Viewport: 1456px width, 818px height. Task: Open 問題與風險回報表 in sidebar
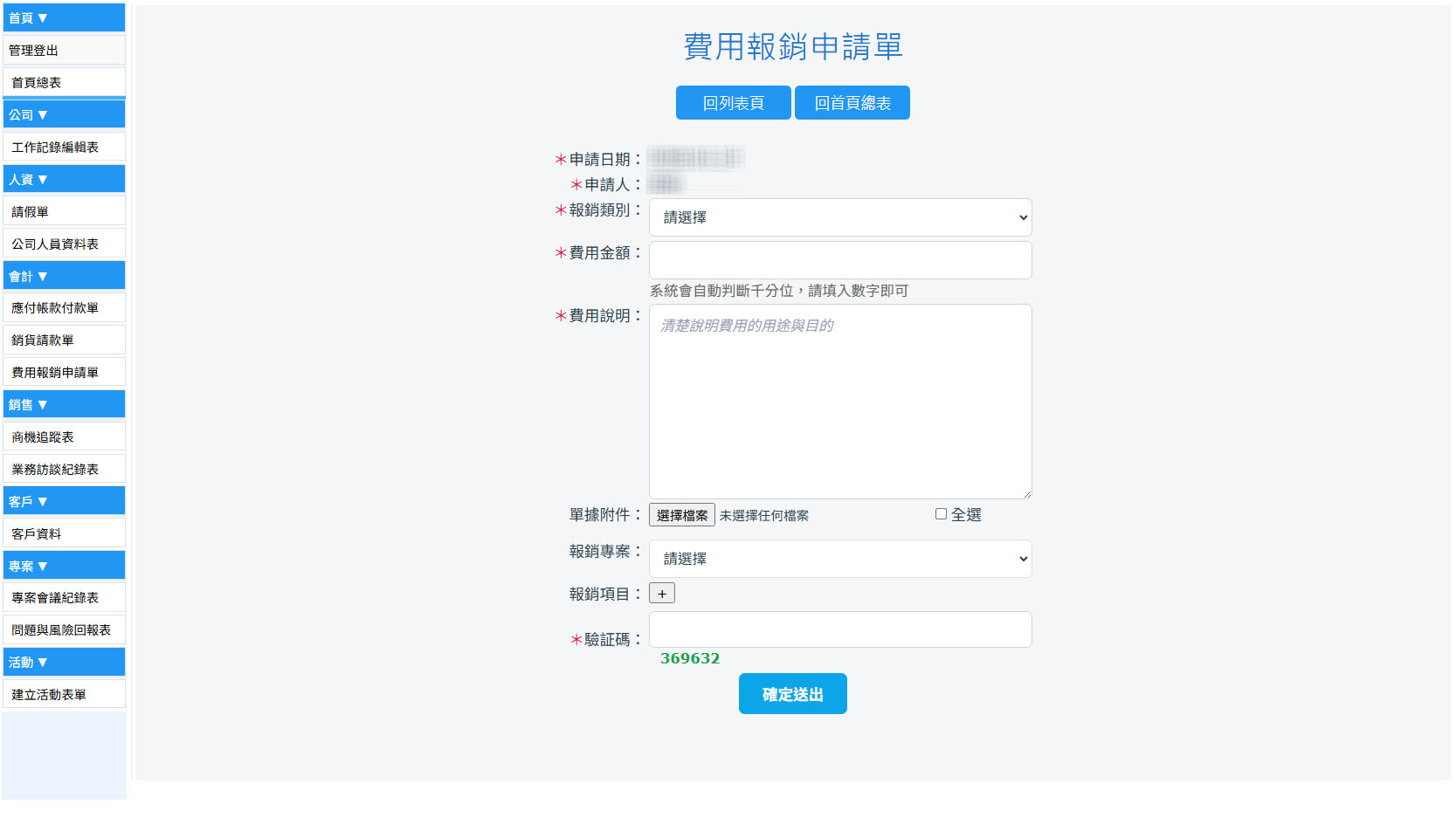pos(64,629)
